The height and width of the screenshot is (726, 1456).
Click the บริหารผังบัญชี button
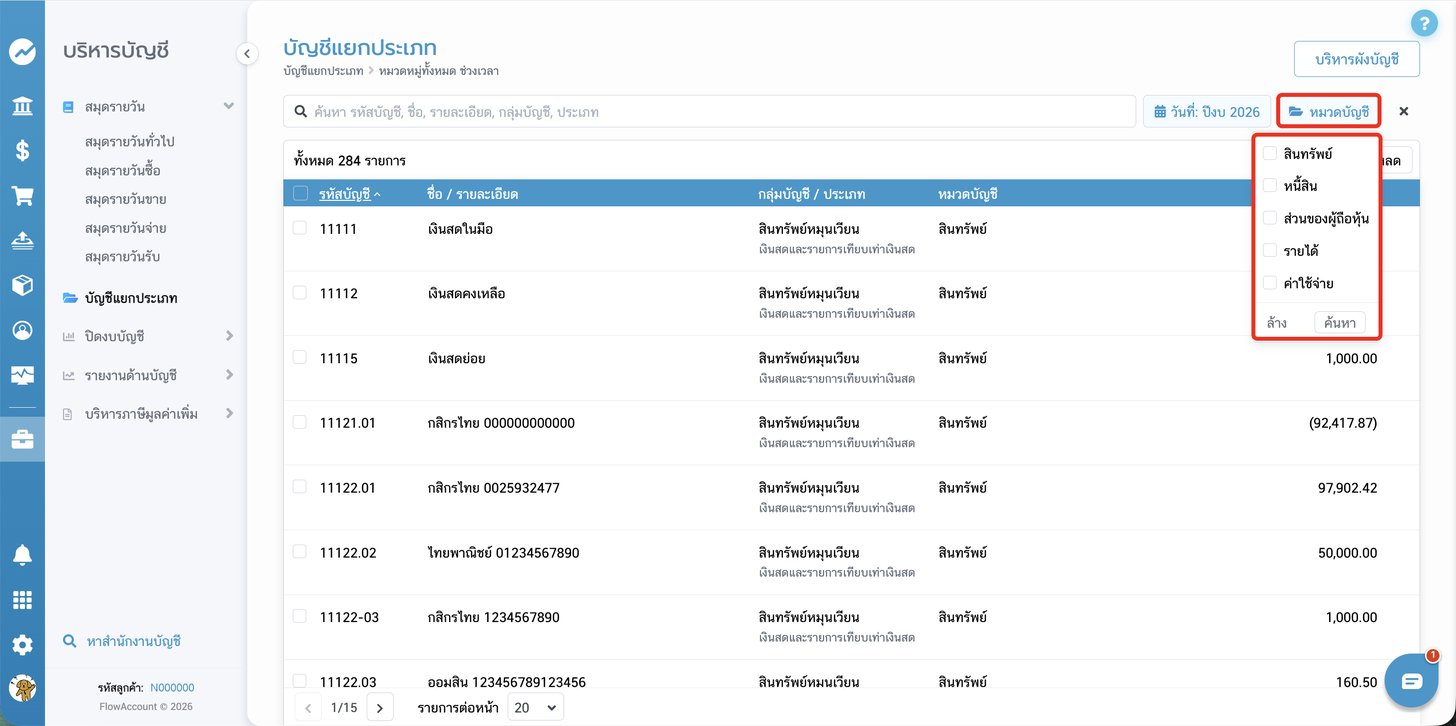click(x=1356, y=59)
